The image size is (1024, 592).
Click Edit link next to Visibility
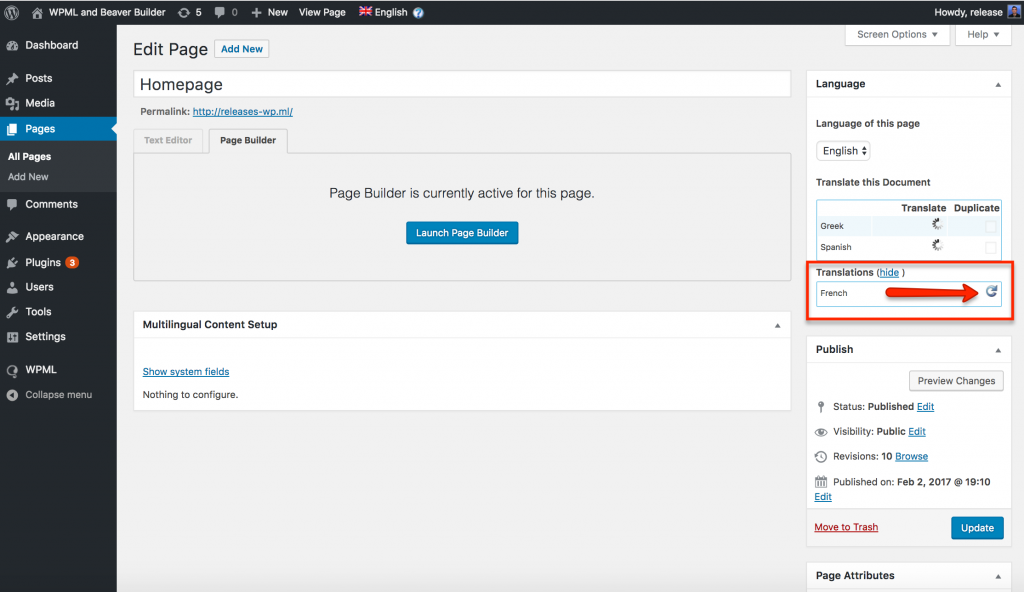917,432
